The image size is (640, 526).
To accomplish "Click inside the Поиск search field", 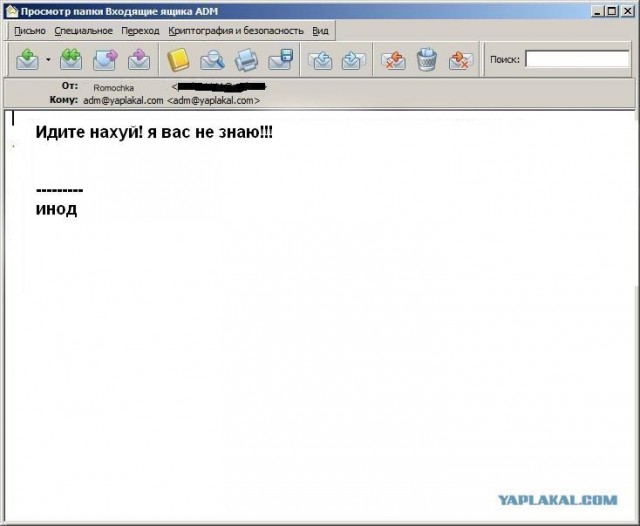I will [x=577, y=59].
